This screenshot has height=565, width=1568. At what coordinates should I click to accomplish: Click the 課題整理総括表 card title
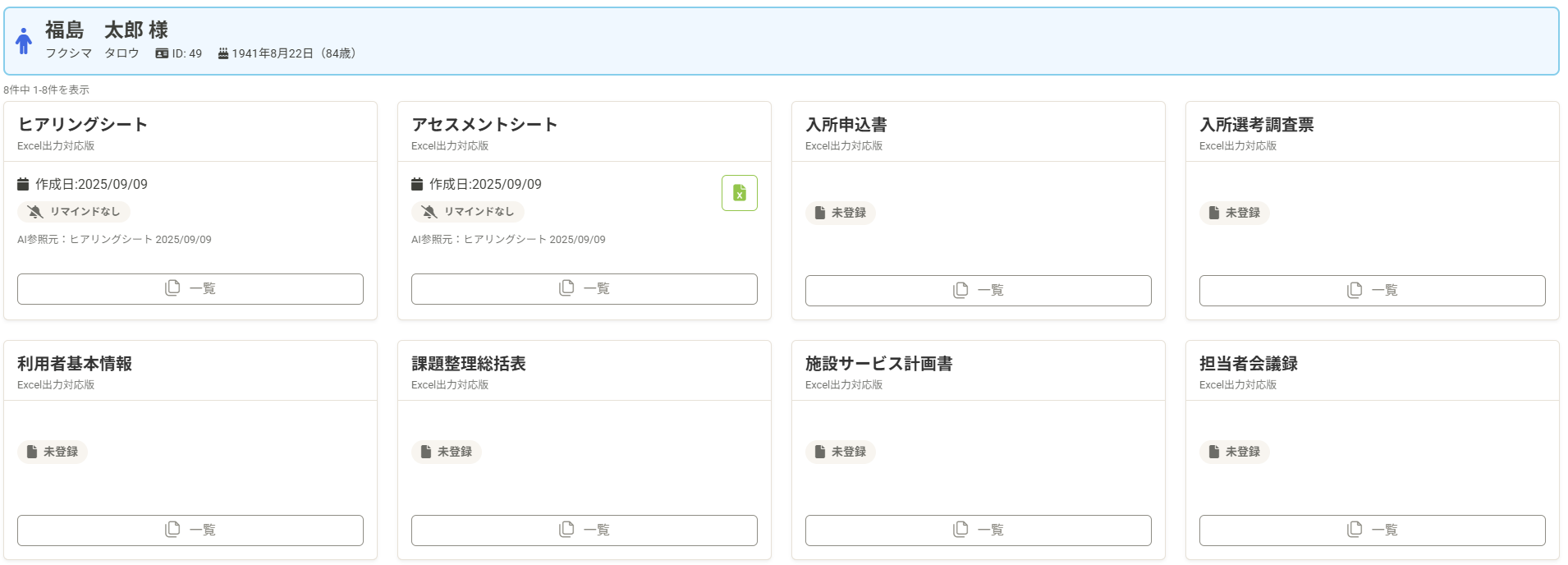(x=468, y=364)
